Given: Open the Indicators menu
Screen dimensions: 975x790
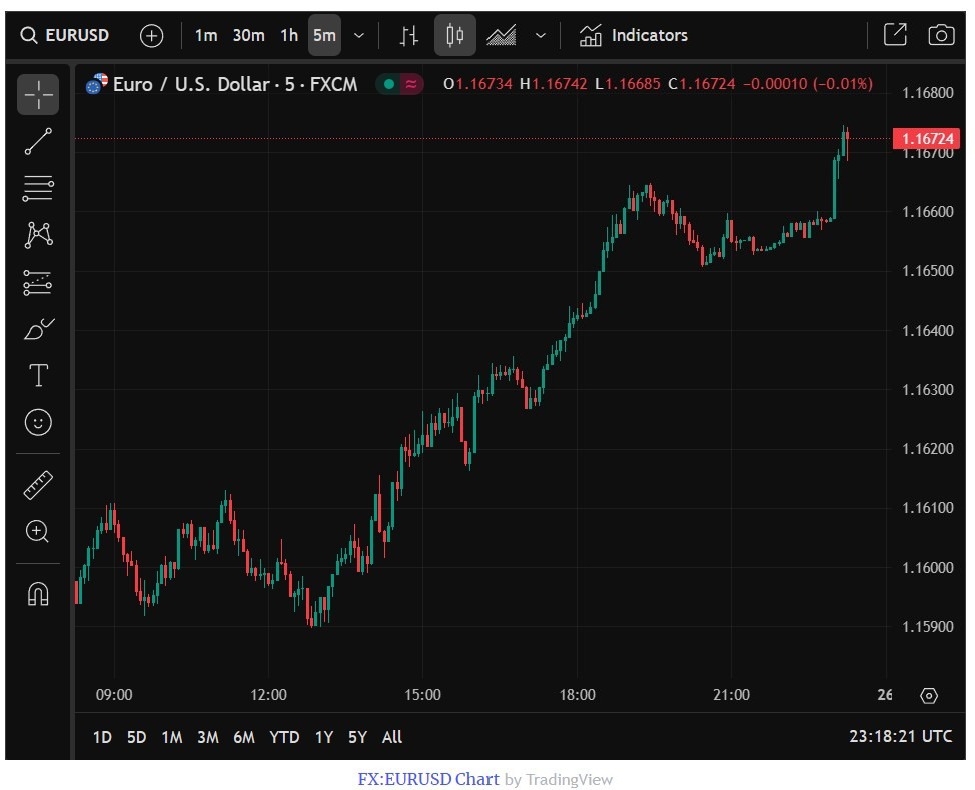Looking at the screenshot, I should (634, 35).
